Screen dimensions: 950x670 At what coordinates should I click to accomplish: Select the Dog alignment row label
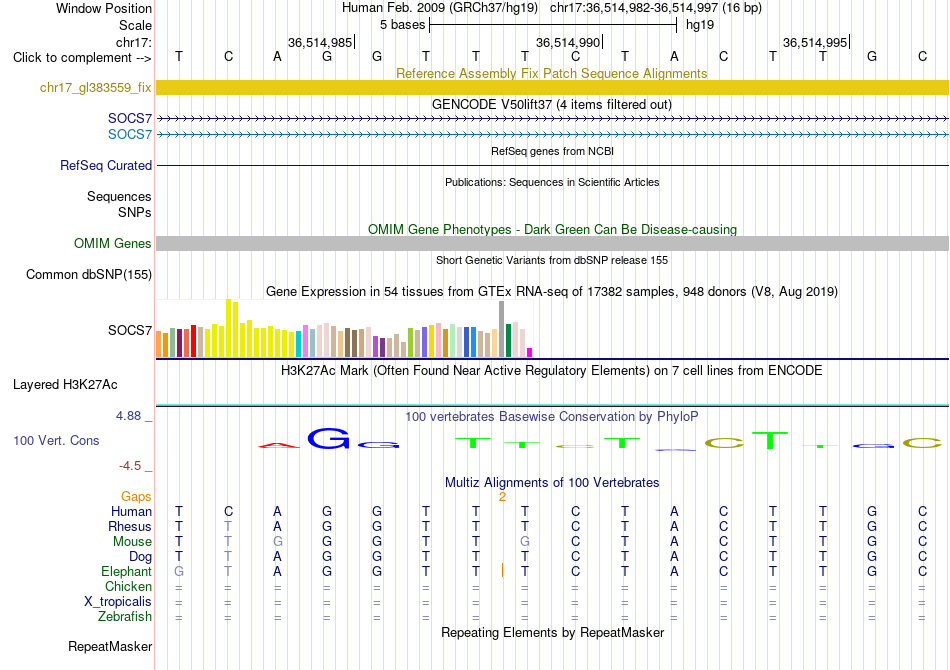tap(140, 557)
